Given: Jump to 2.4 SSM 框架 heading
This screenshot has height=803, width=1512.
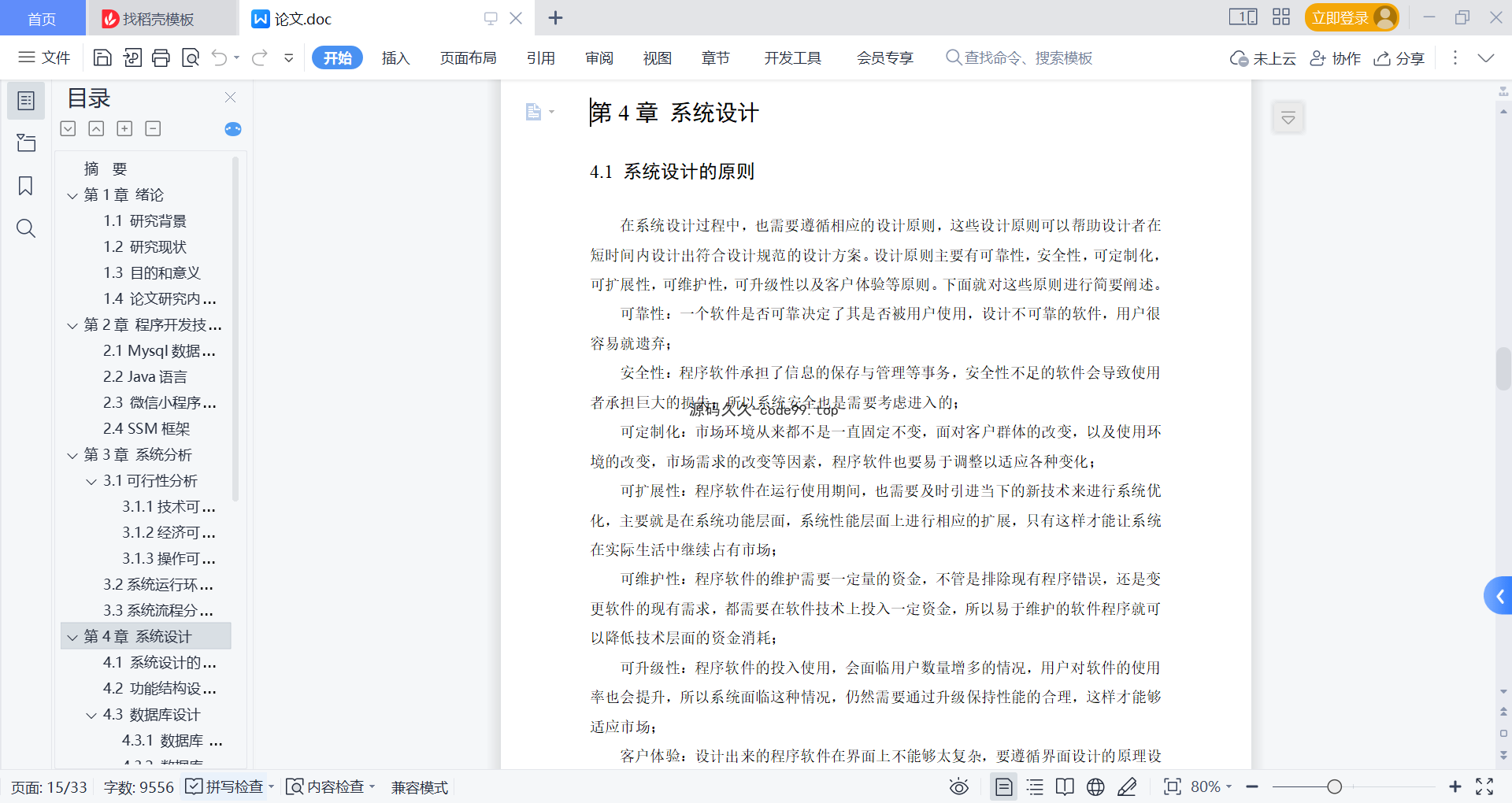Looking at the screenshot, I should pos(146,428).
